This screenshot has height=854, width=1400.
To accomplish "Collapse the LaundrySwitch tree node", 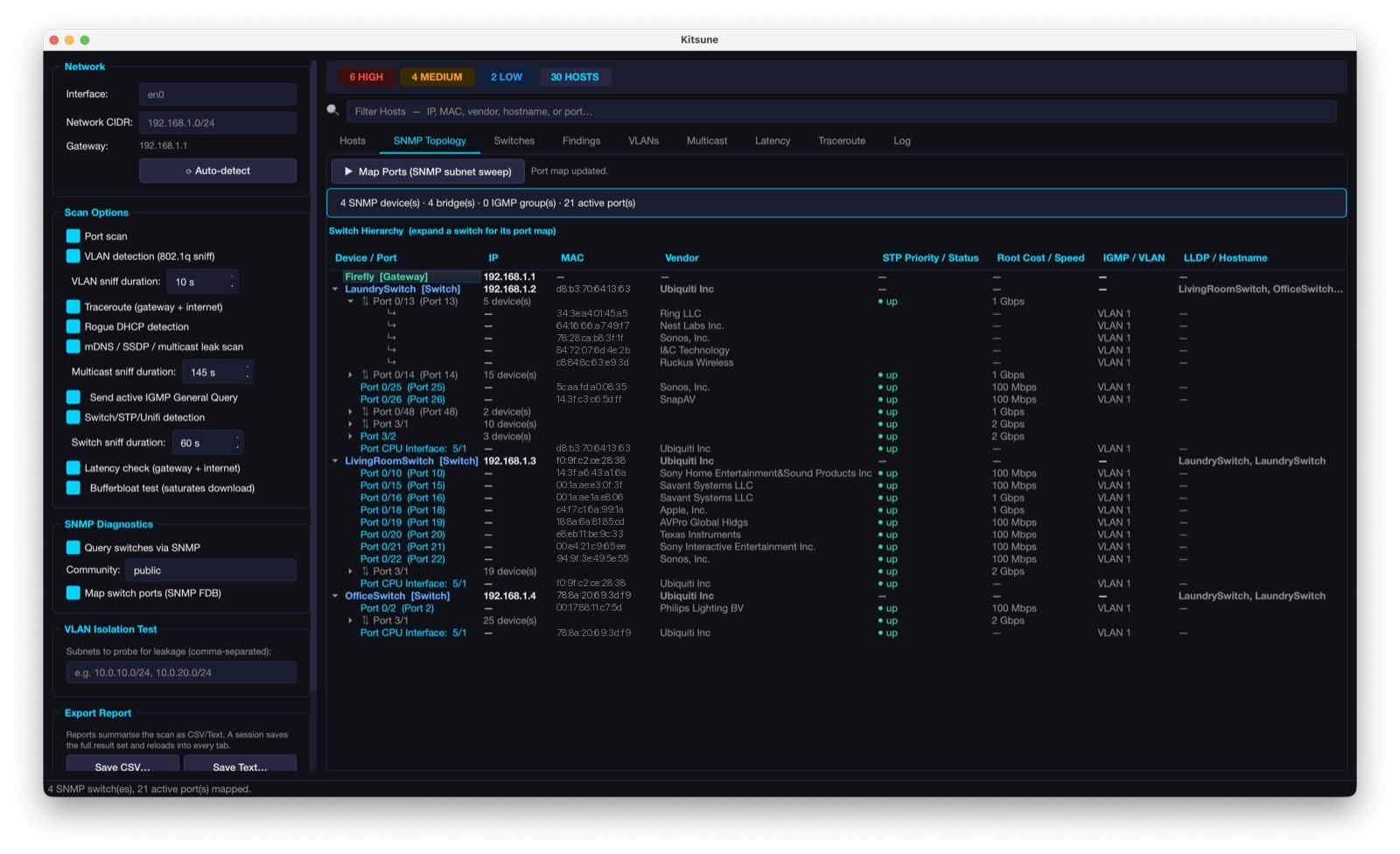I will [x=335, y=289].
